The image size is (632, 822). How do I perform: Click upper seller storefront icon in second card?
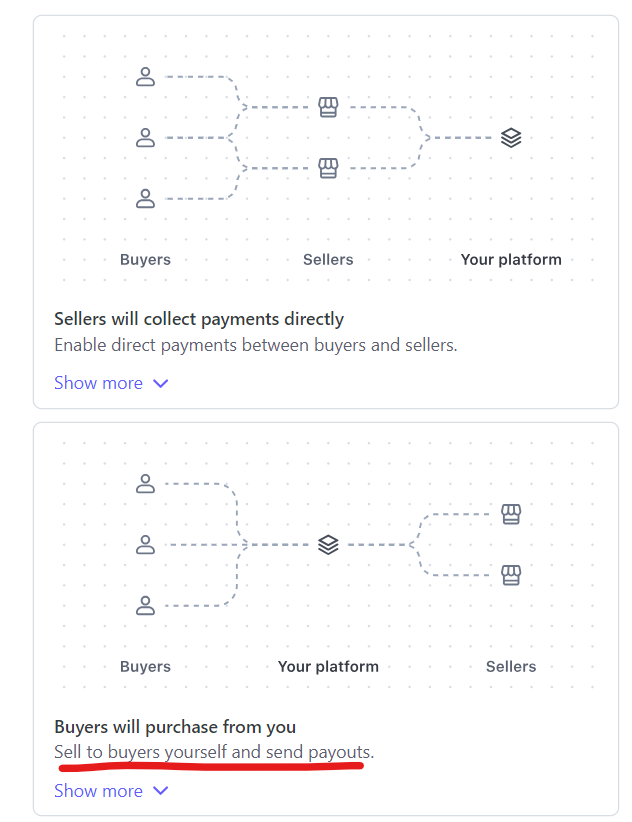511,514
